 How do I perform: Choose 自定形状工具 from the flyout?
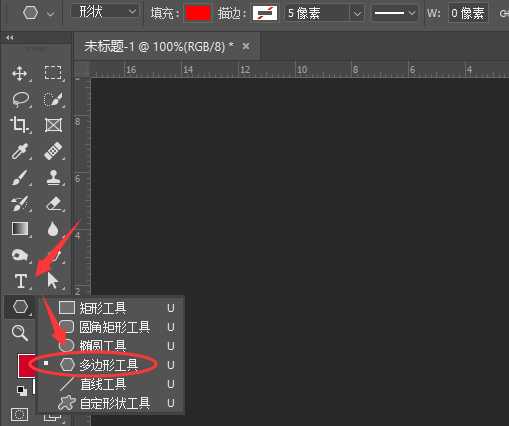pos(112,403)
